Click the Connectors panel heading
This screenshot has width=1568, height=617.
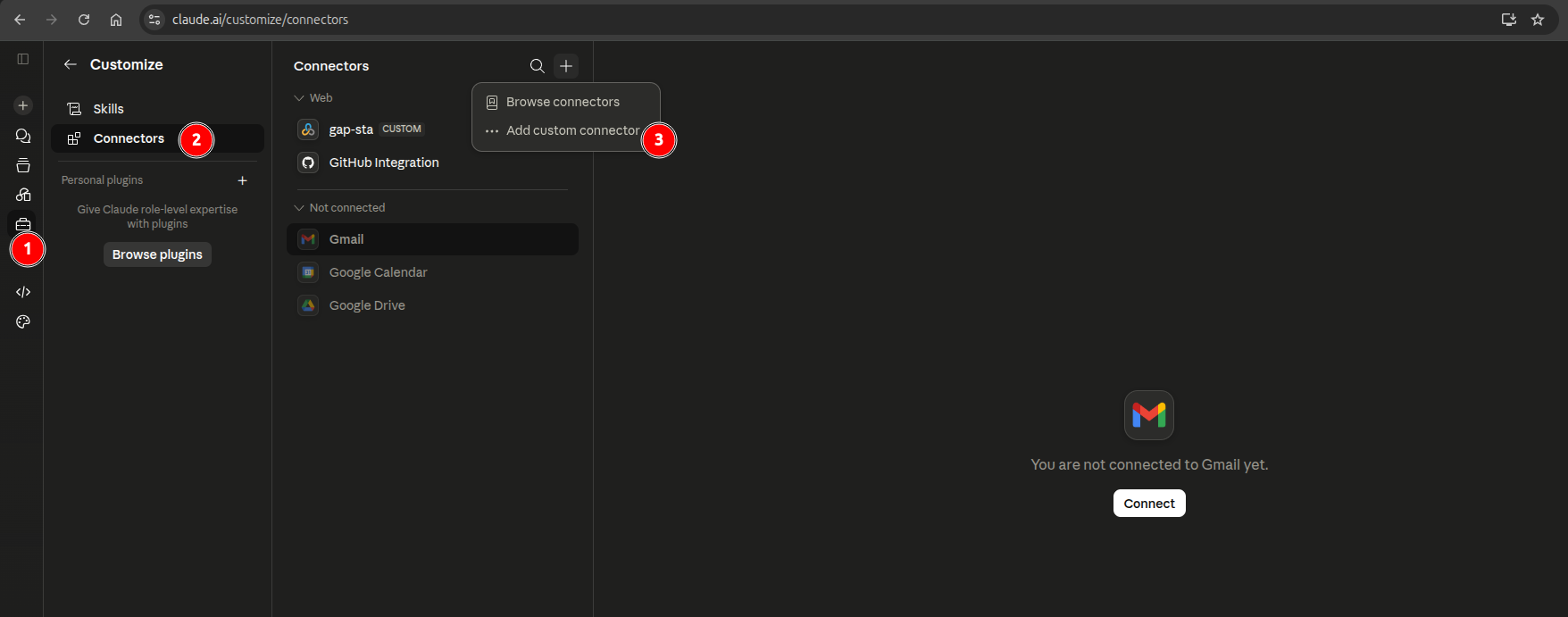pos(331,66)
